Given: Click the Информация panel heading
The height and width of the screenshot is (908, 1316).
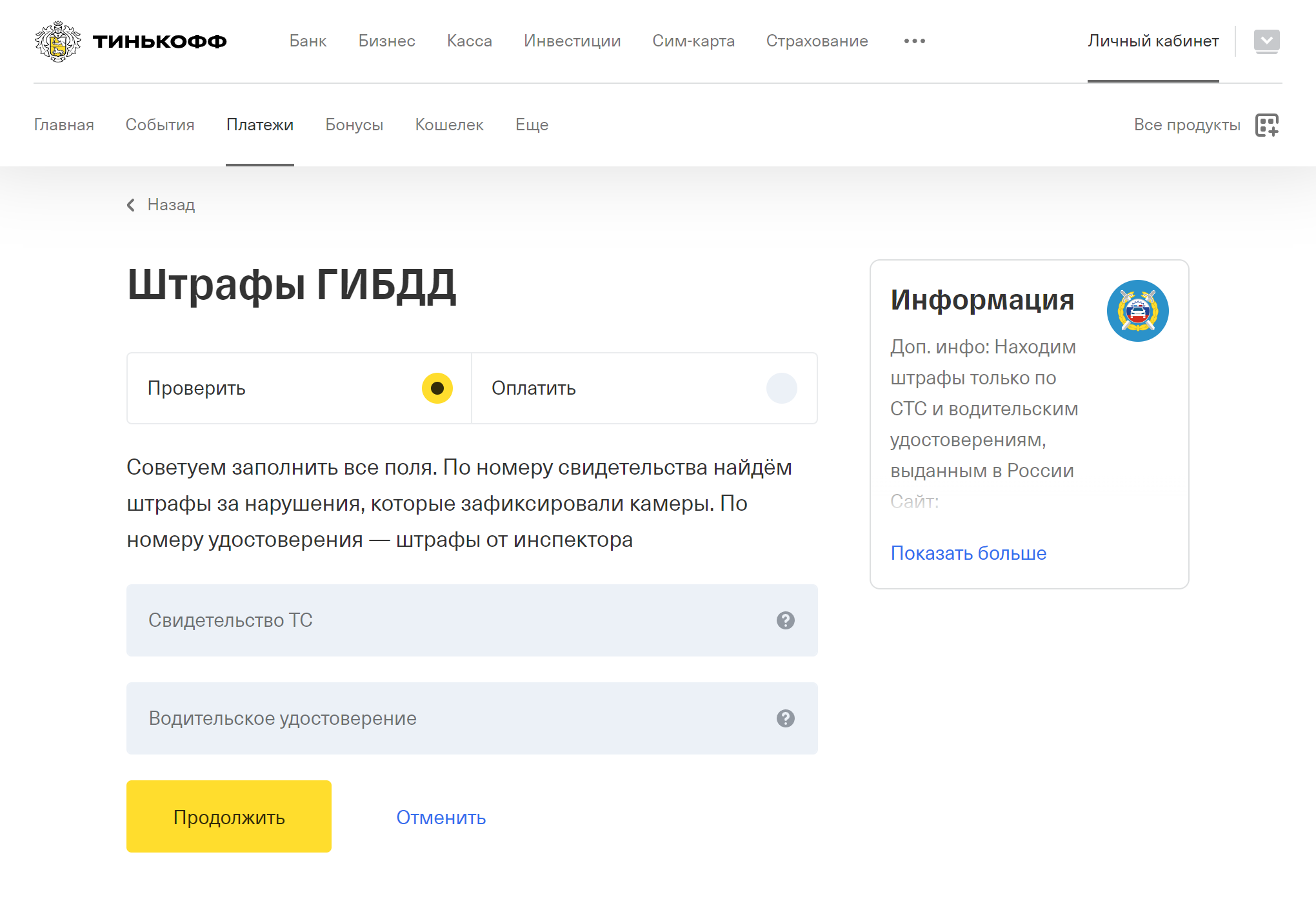Looking at the screenshot, I should (982, 300).
